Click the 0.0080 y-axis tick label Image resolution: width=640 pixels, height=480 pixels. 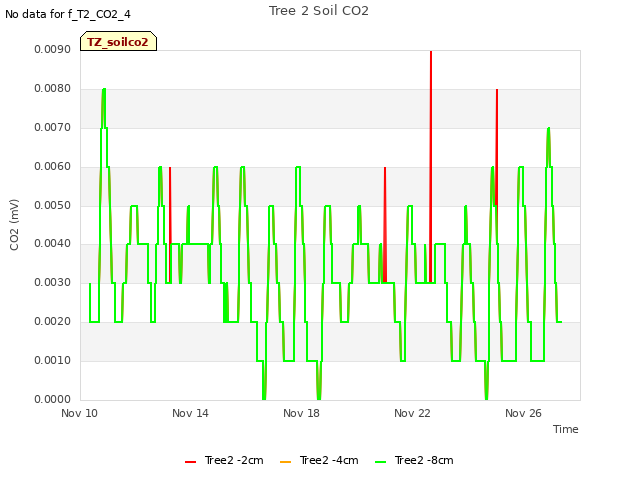[52, 88]
